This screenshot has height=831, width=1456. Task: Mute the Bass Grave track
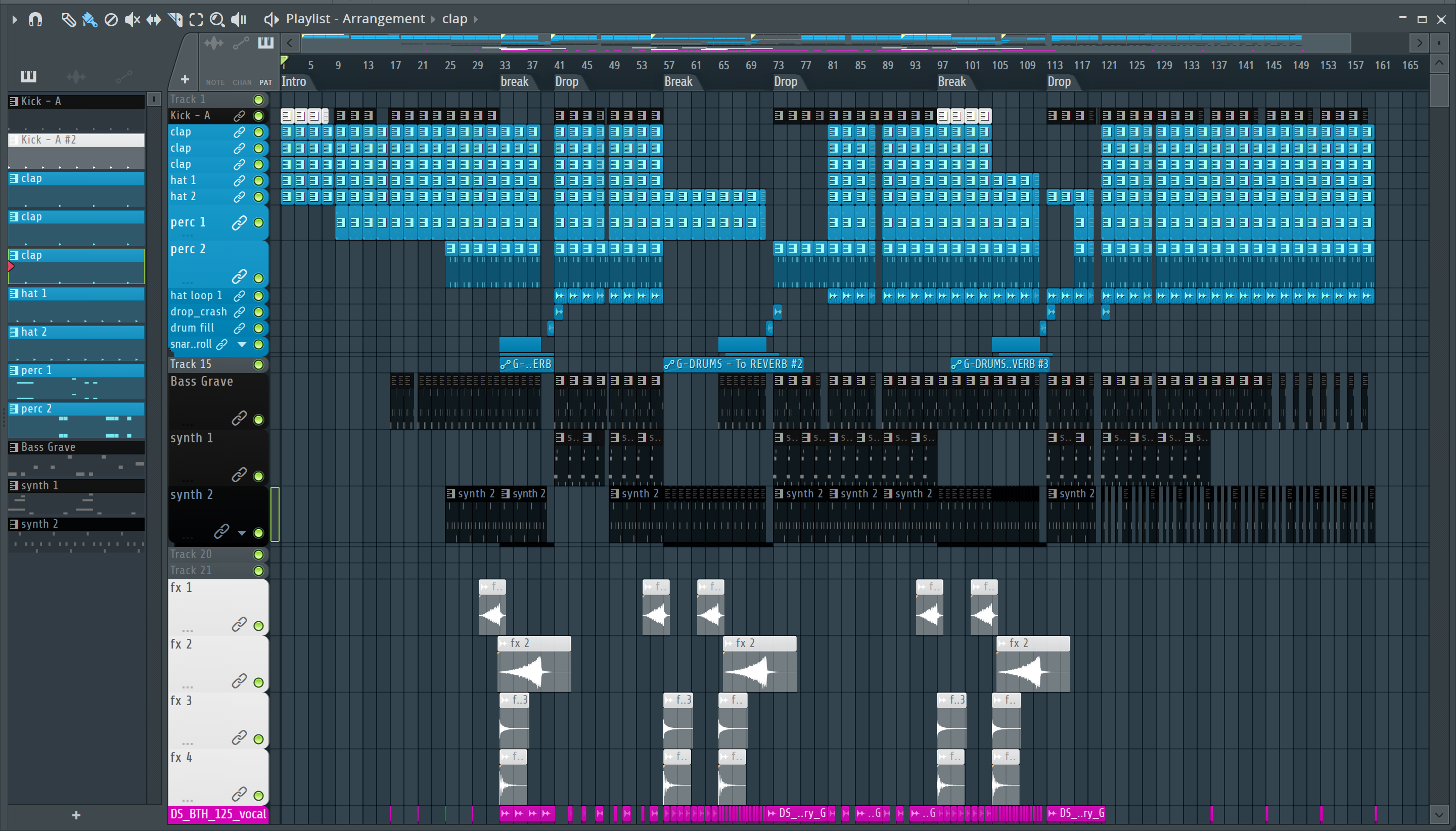click(x=258, y=420)
